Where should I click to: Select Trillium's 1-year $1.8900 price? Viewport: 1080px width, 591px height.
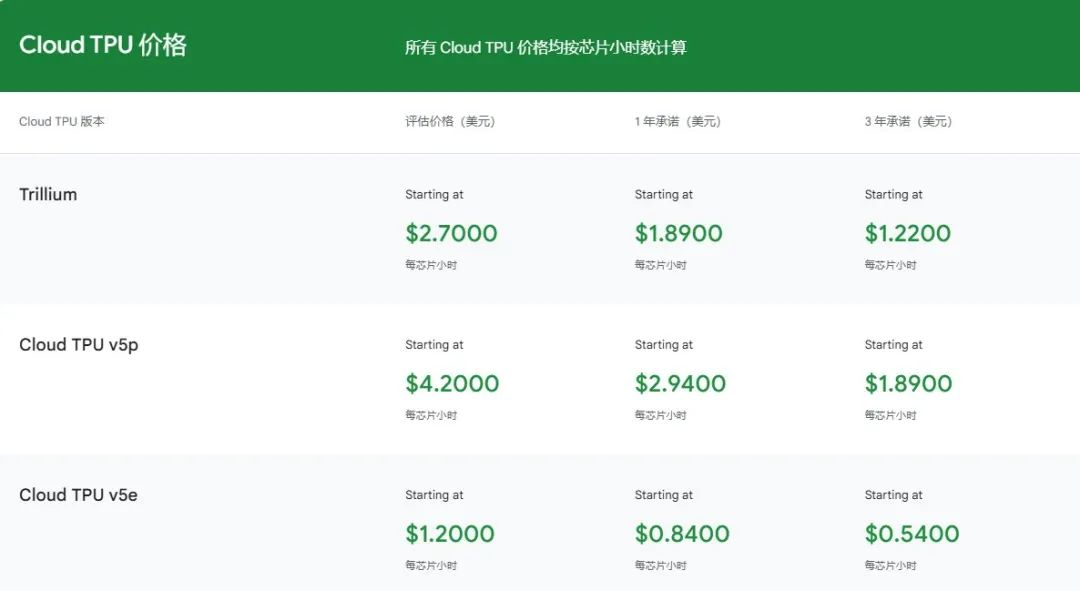click(679, 234)
